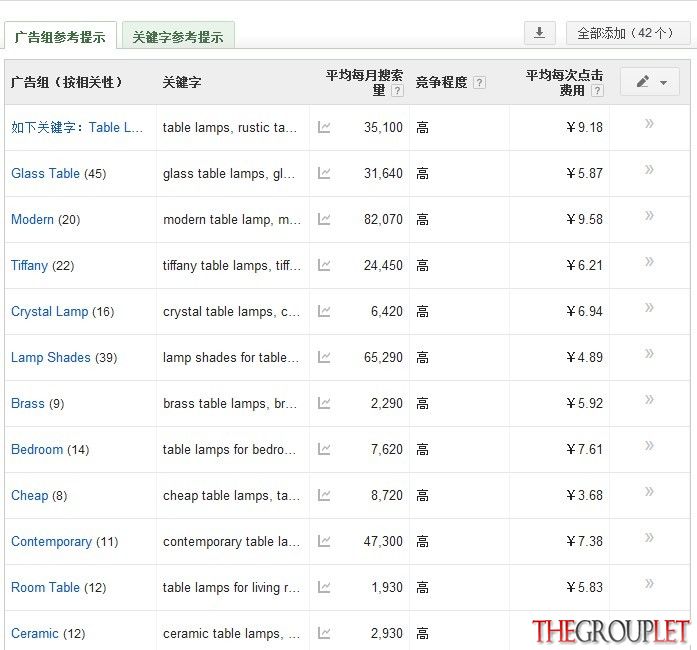The image size is (697, 650).
Task: Click 全部添加 (42个) button
Action: point(628,33)
